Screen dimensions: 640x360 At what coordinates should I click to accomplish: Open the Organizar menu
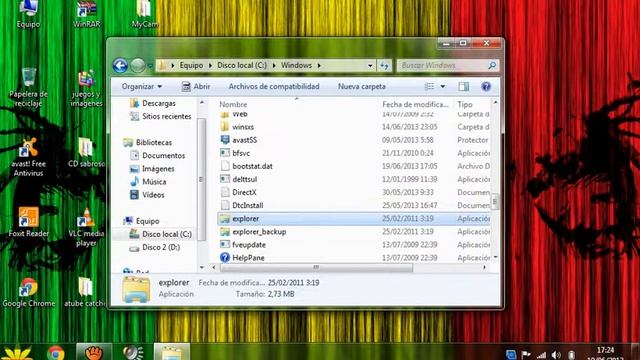pos(142,87)
